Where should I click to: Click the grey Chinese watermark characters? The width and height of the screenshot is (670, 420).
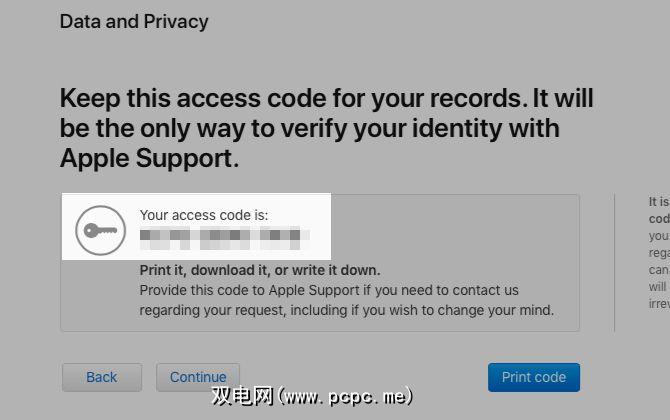[242, 397]
